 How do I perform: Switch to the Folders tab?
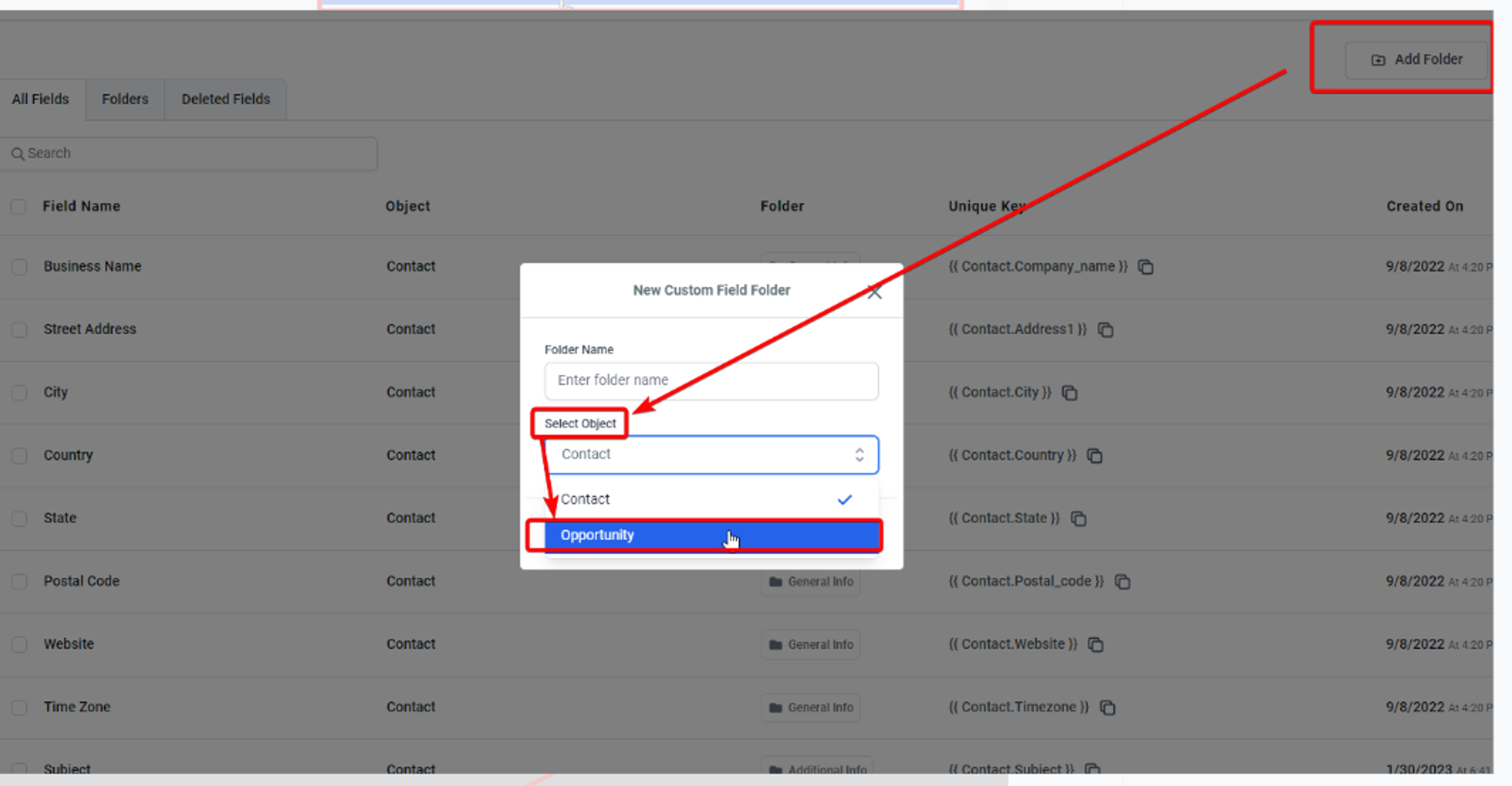pos(125,99)
